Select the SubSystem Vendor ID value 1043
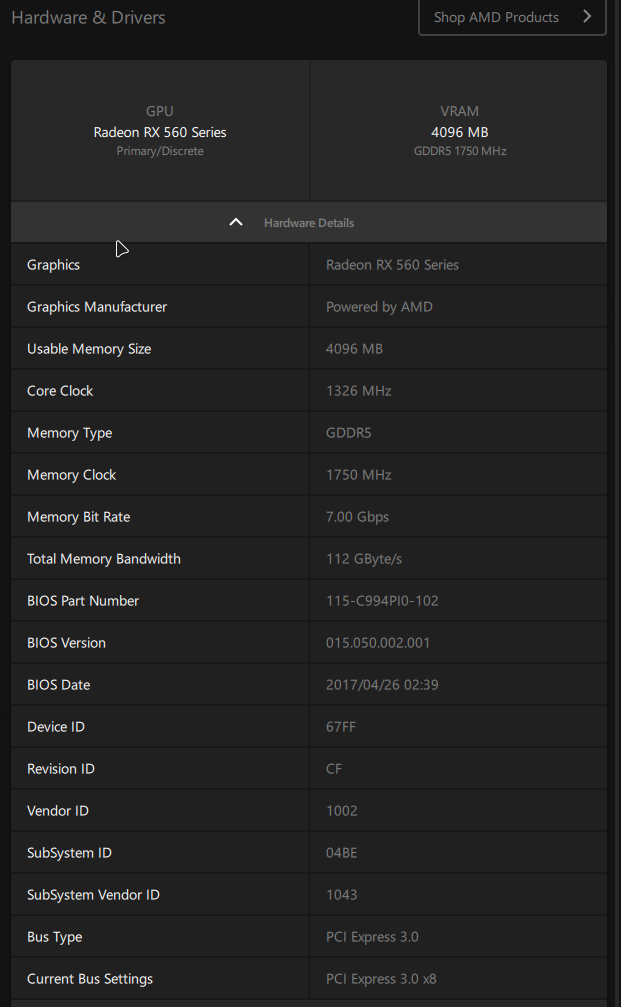 [341, 895]
